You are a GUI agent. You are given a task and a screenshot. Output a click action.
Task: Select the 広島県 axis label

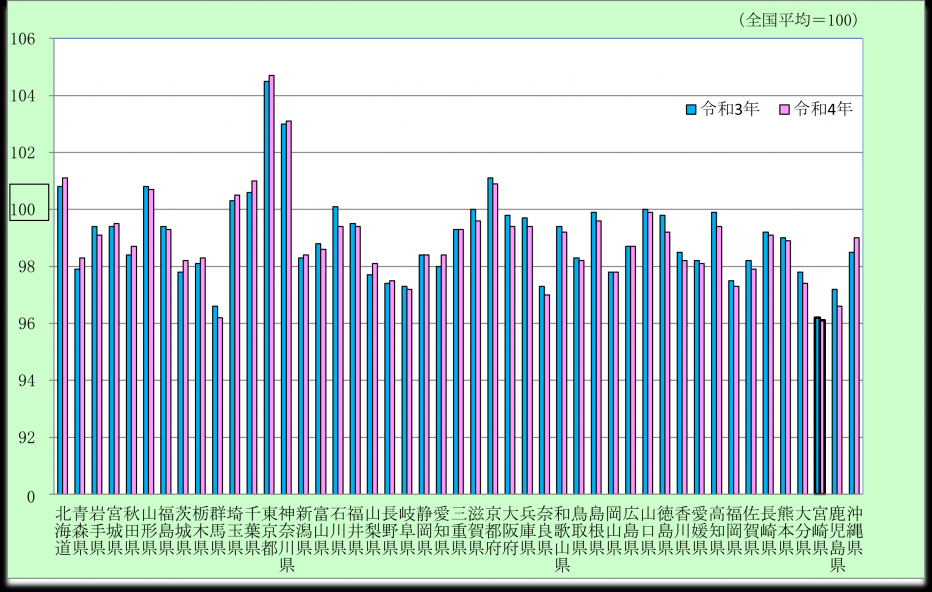pyautogui.click(x=632, y=531)
